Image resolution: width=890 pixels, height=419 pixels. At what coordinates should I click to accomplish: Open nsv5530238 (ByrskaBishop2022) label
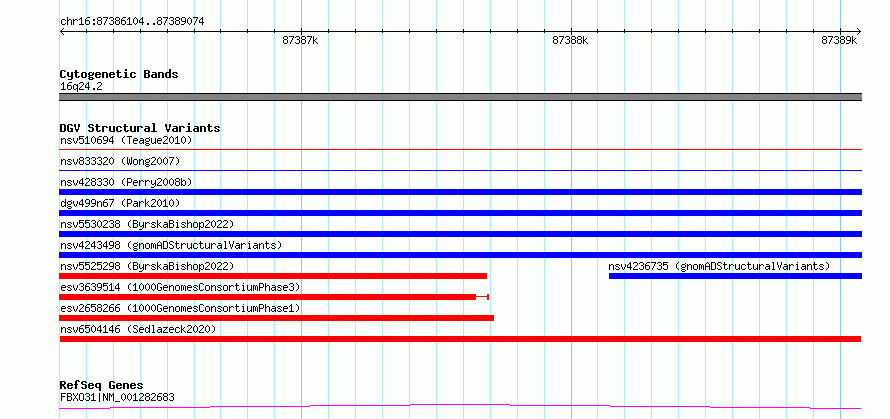click(147, 224)
